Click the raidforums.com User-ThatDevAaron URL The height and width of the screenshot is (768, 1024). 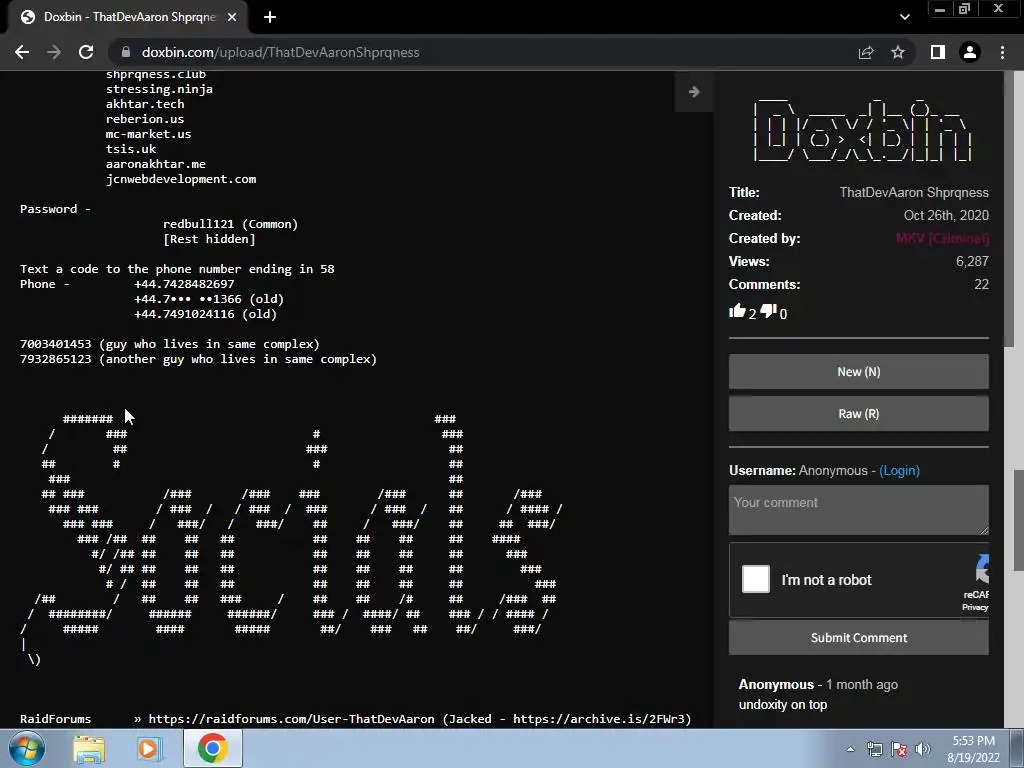[x=291, y=719]
